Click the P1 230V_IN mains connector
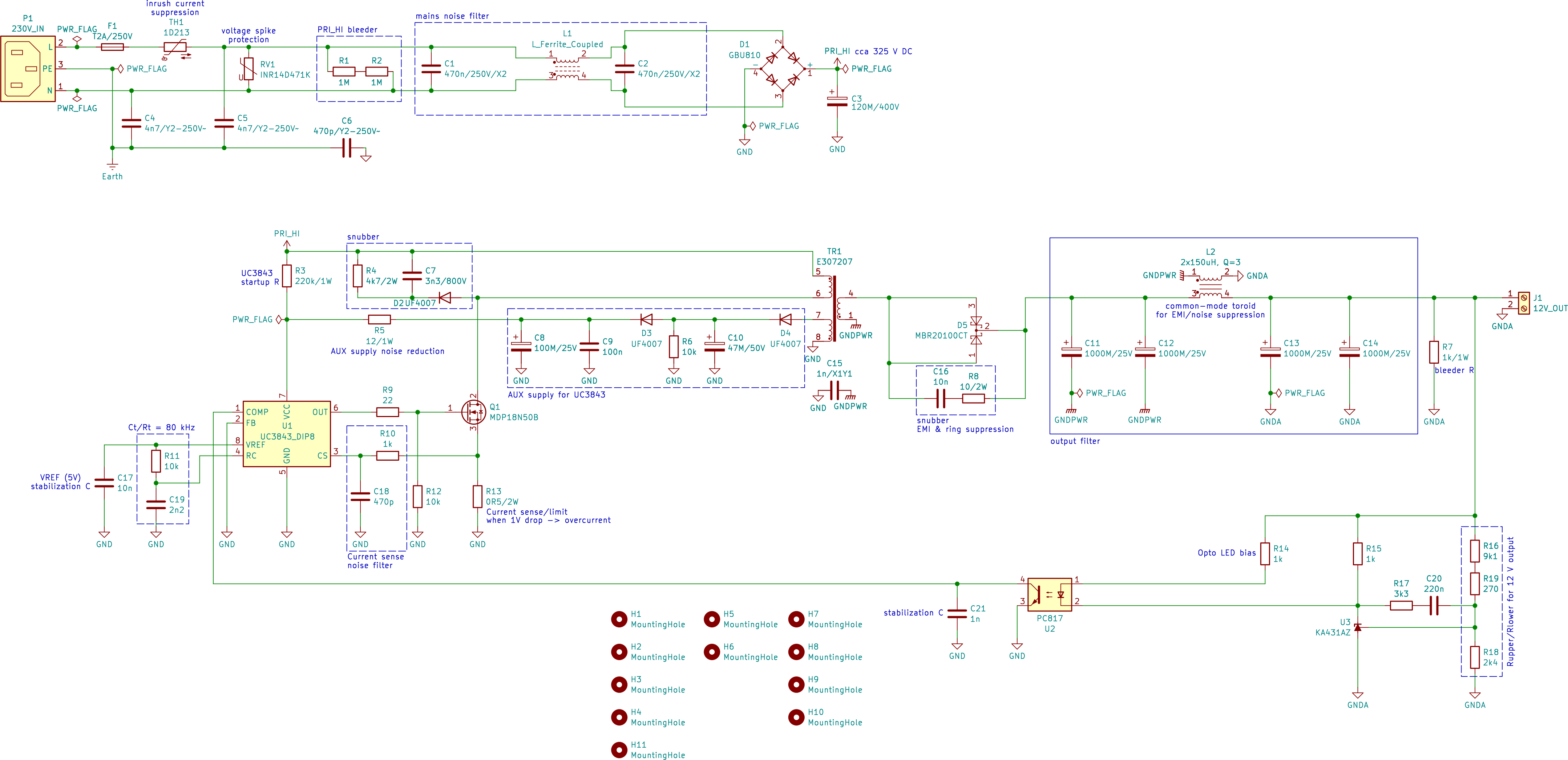 pos(27,69)
